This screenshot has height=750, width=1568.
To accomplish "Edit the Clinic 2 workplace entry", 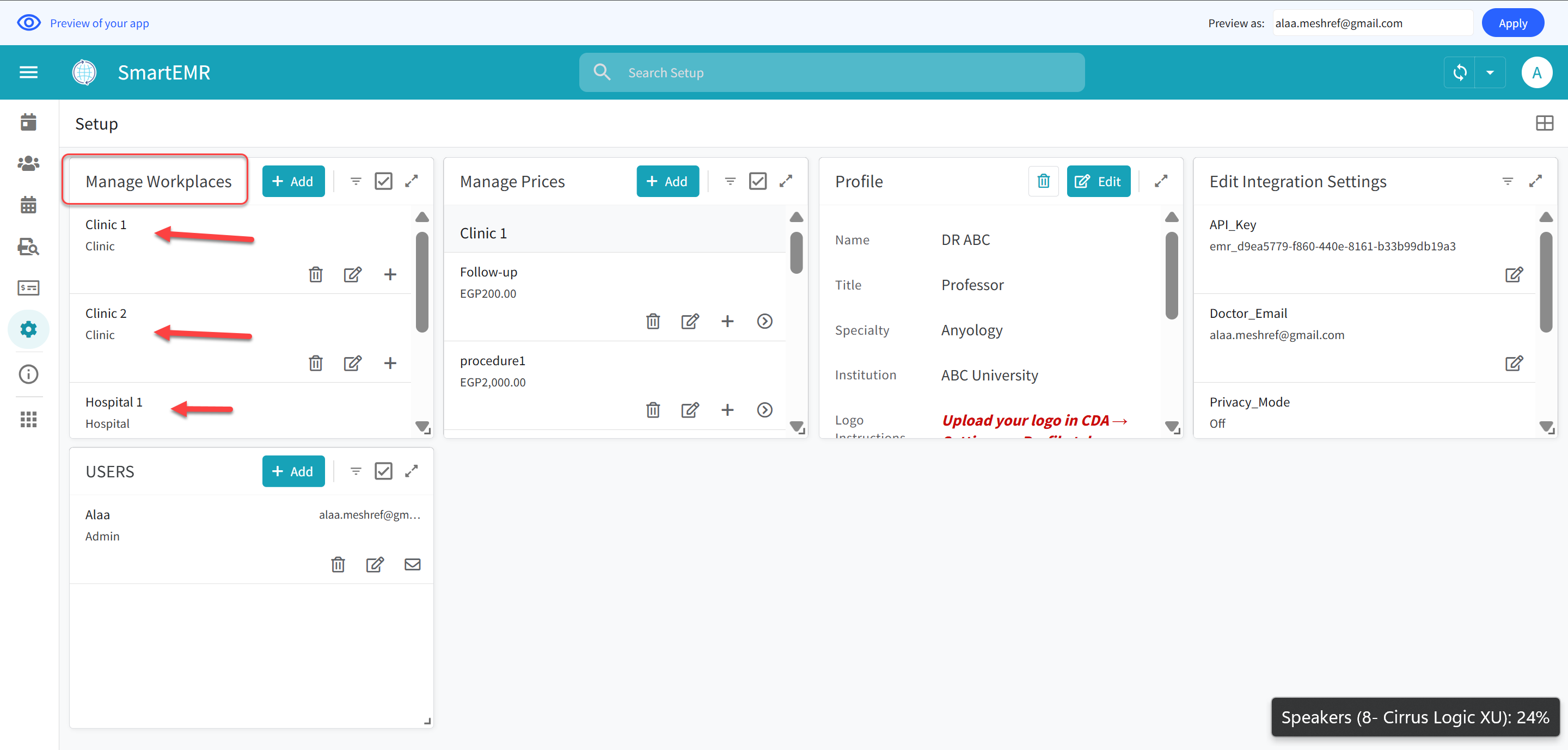I will click(352, 363).
